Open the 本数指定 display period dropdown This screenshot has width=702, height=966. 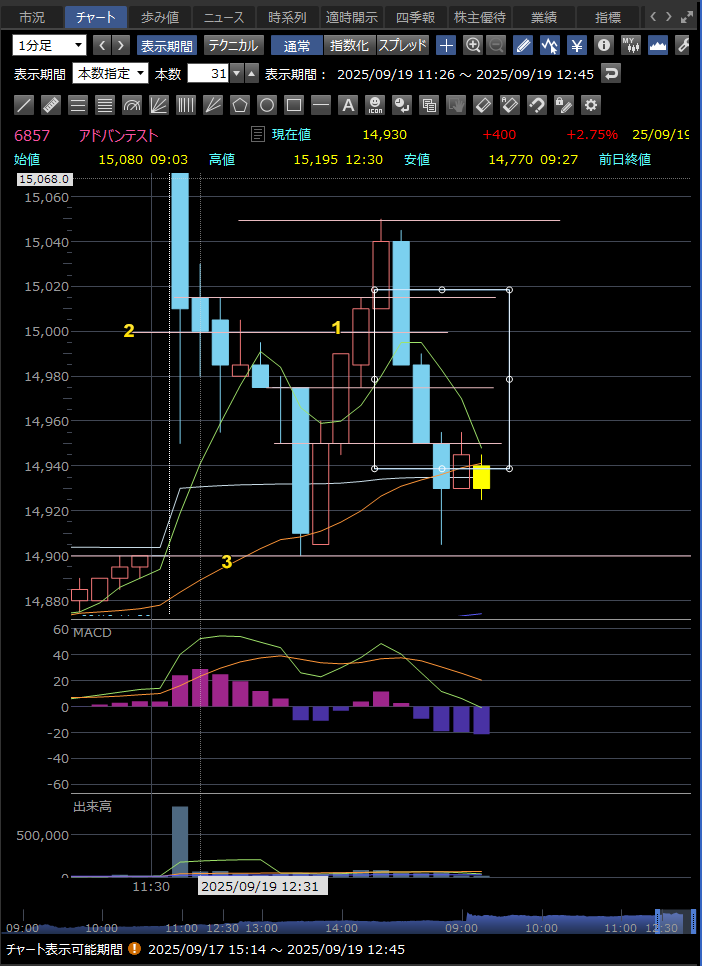pyautogui.click(x=110, y=73)
